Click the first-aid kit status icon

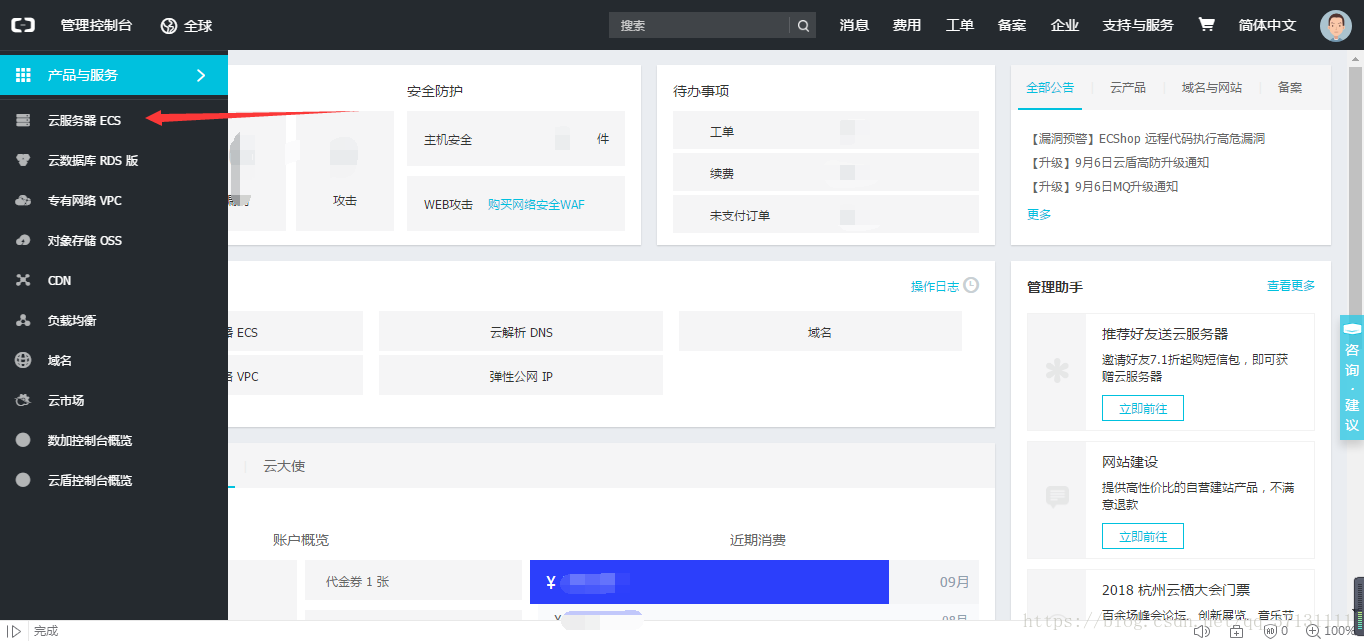click(x=1236, y=631)
